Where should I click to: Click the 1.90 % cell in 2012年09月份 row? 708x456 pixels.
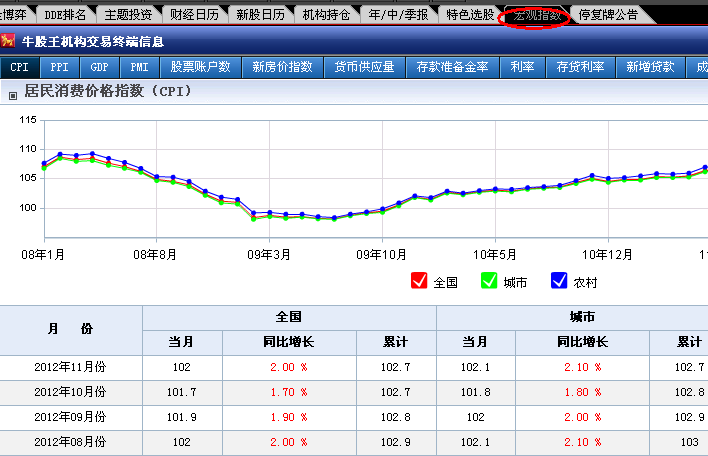coord(289,417)
